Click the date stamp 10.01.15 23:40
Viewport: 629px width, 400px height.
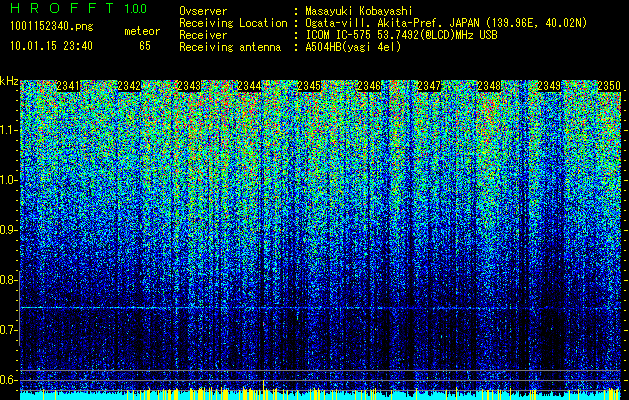point(51,46)
